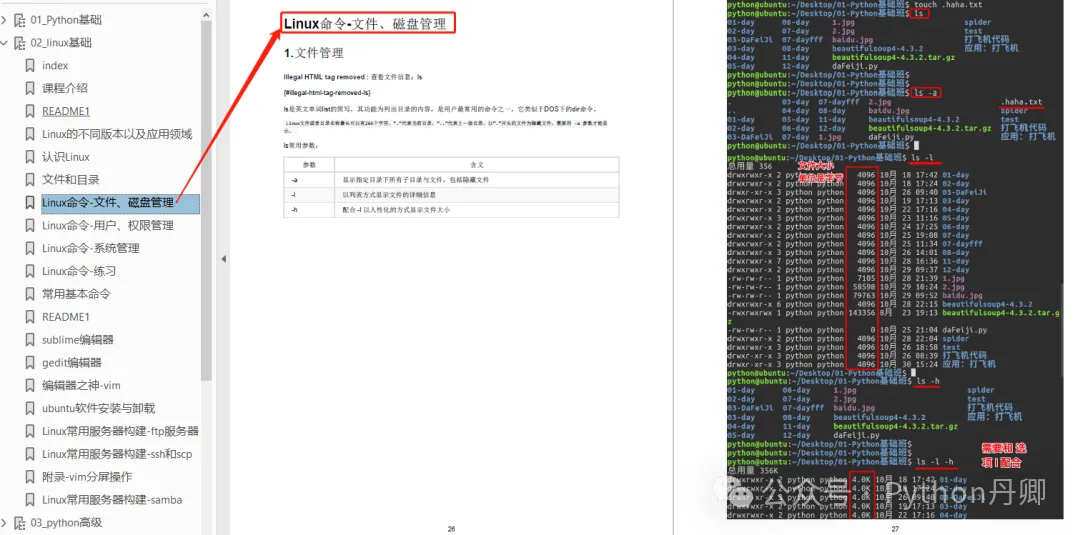Select the 认识Linux bookmark
This screenshot has width=1080, height=535.
pos(66,157)
